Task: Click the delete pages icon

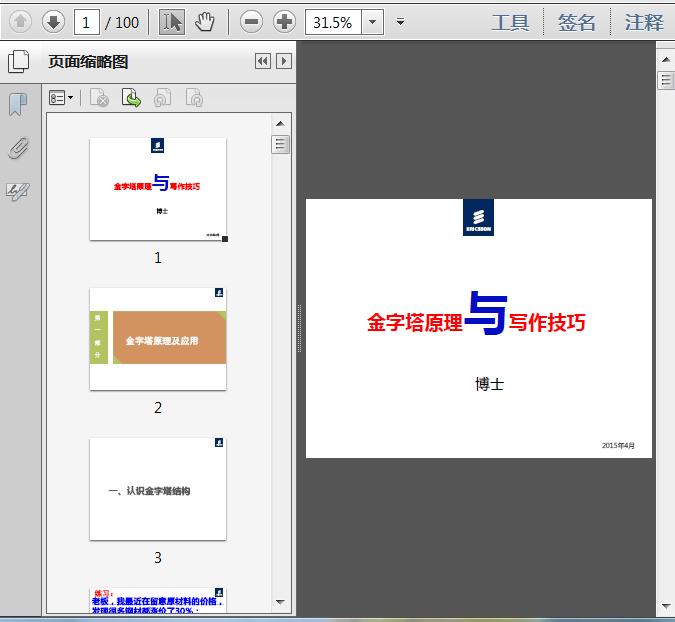Action: [x=99, y=97]
